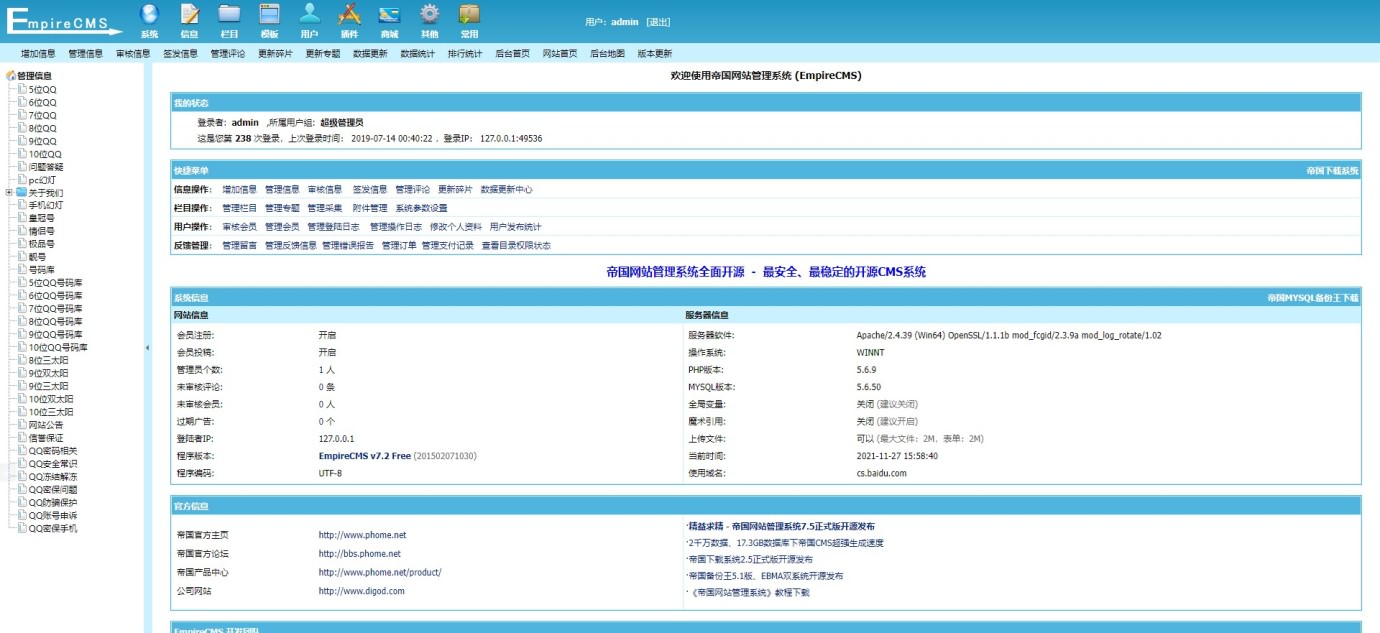Select QQ账号申诉 in the sidebar tree
The width and height of the screenshot is (1380, 633).
[52, 517]
